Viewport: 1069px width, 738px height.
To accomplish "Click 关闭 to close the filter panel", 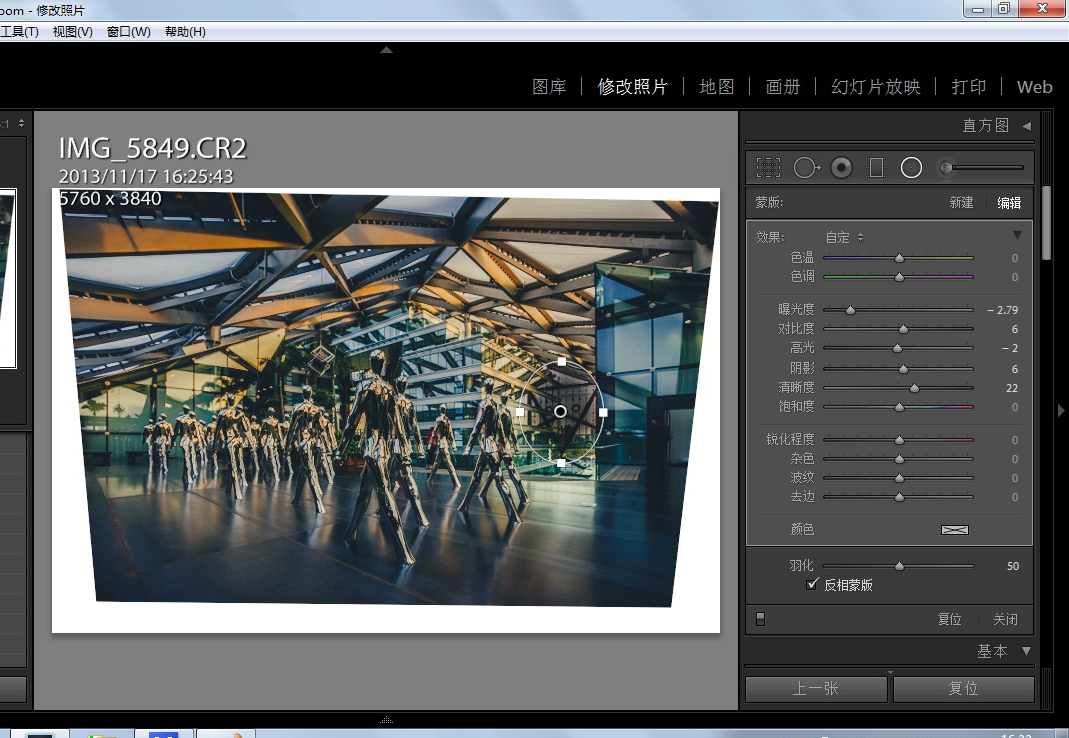I will (1005, 619).
